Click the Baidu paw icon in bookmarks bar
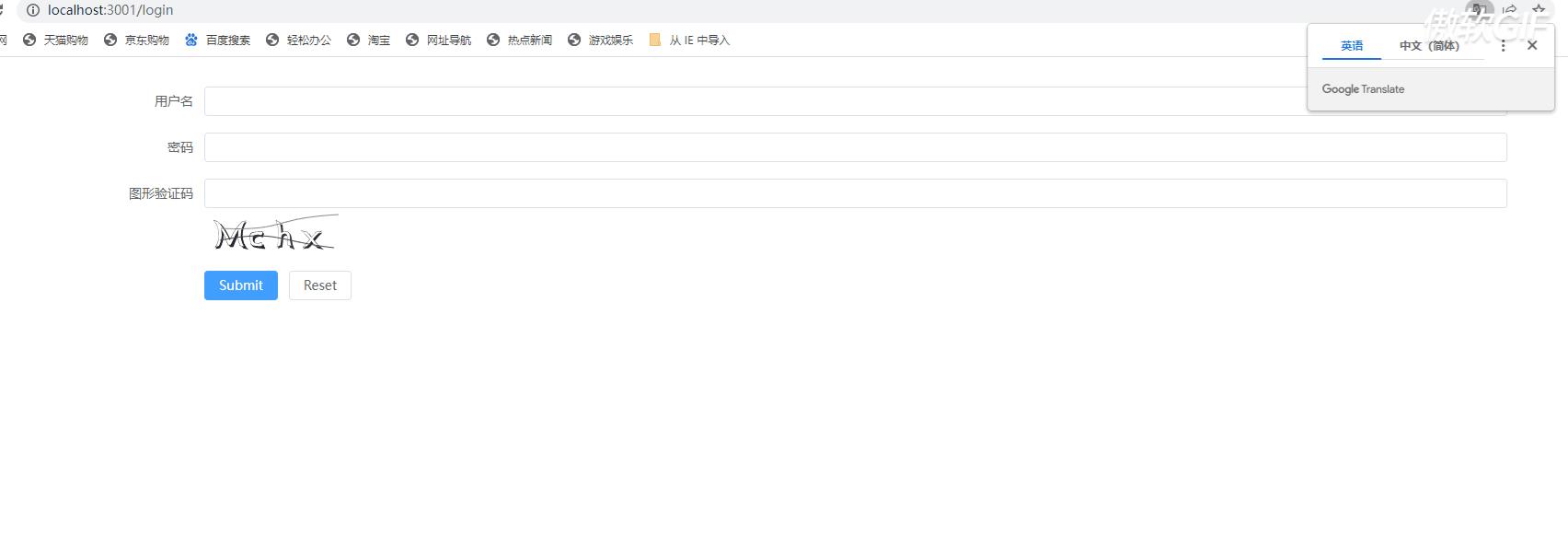The image size is (1568, 535). (191, 40)
